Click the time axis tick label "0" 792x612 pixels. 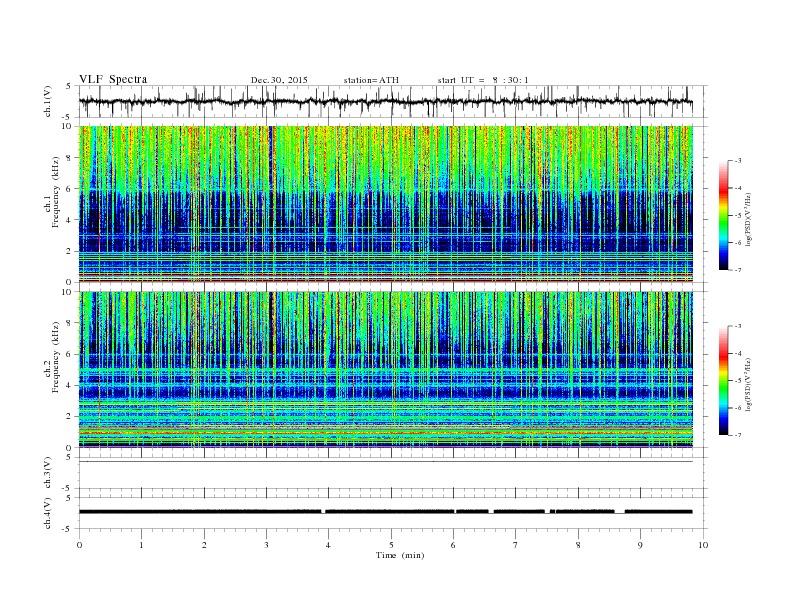(79, 545)
